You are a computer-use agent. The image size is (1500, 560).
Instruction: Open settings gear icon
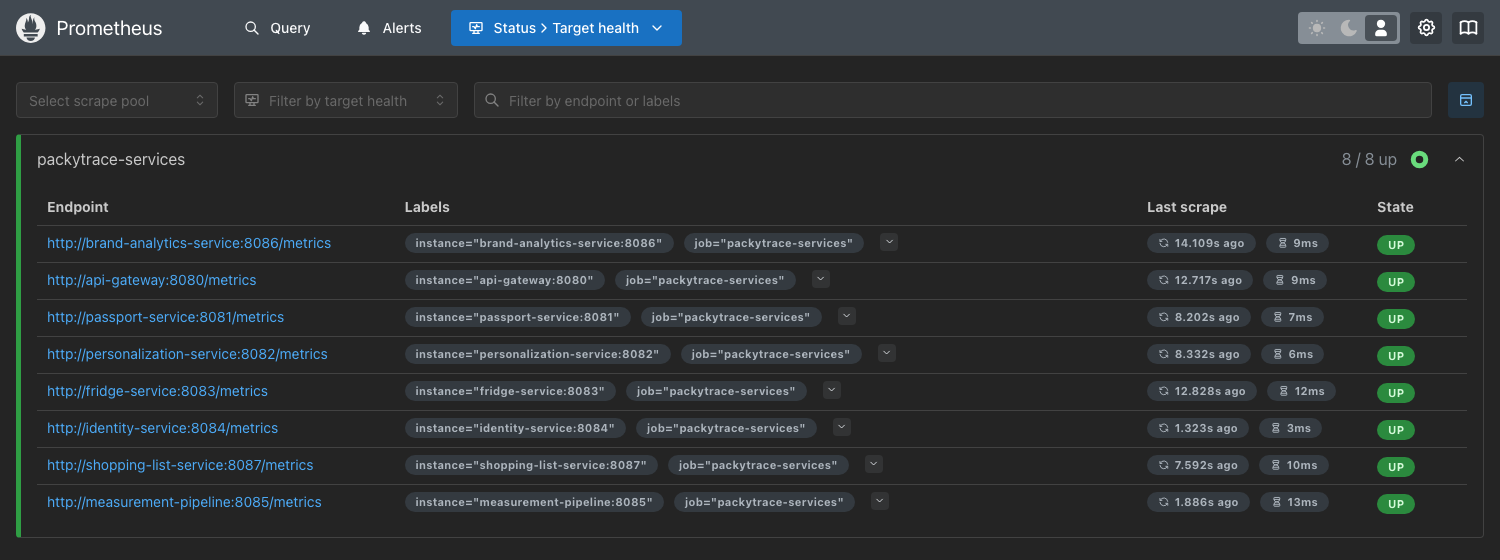tap(1427, 28)
